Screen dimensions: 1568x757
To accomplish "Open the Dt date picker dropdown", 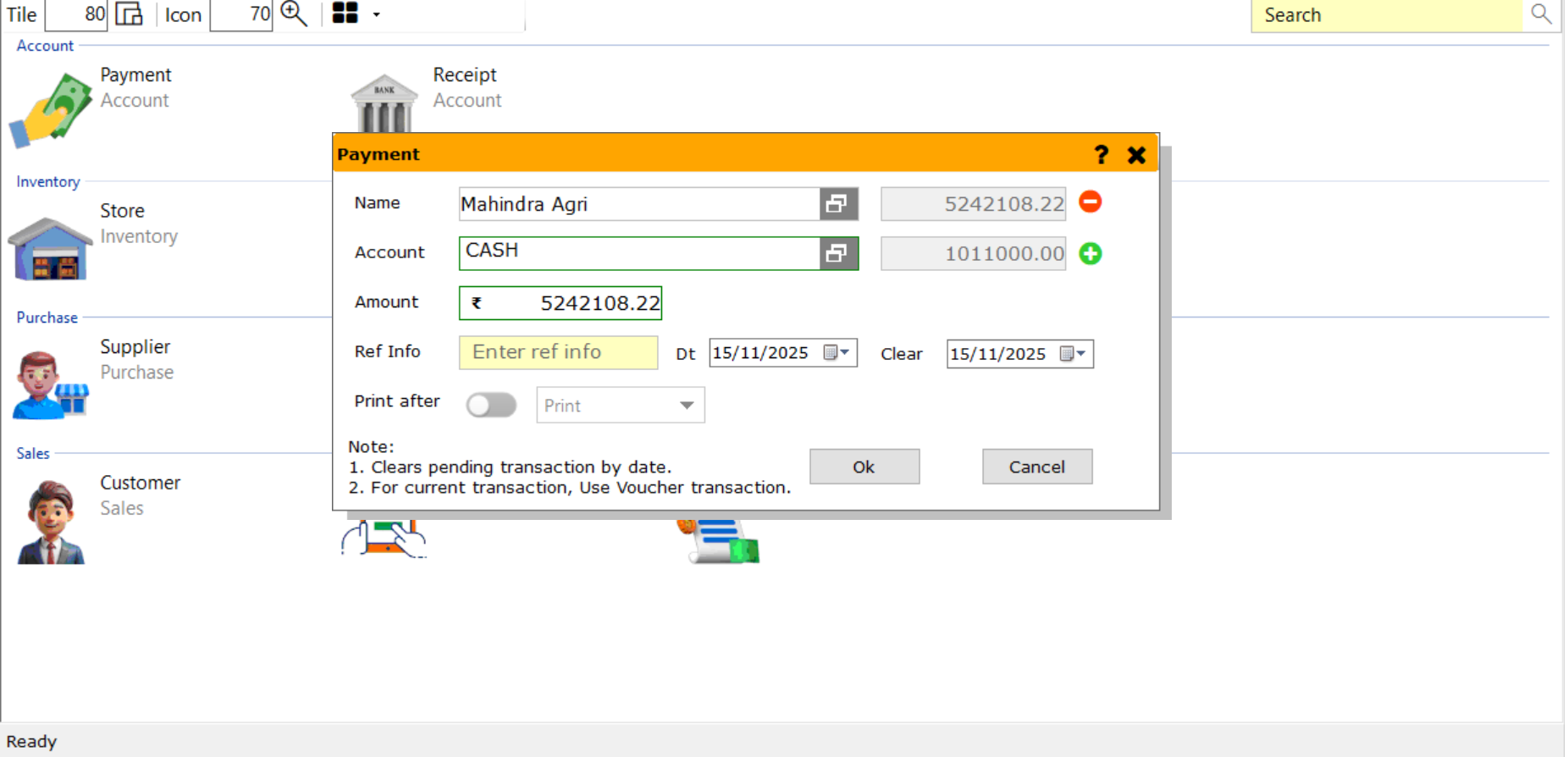I will 837,353.
